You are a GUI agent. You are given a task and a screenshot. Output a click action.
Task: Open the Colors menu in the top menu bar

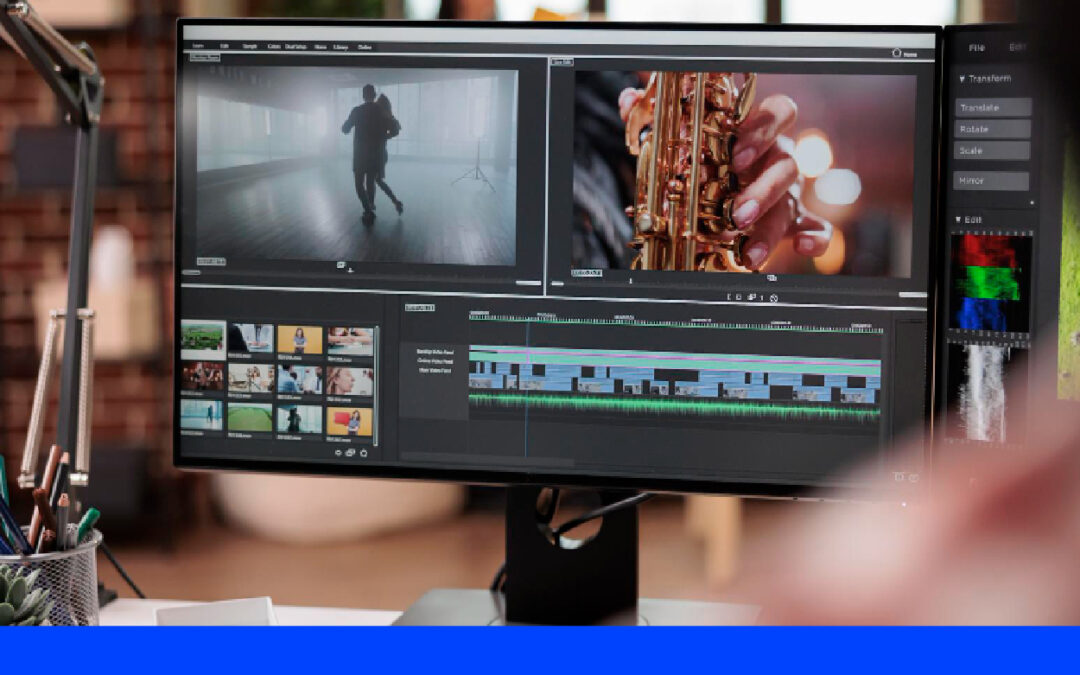click(x=273, y=46)
